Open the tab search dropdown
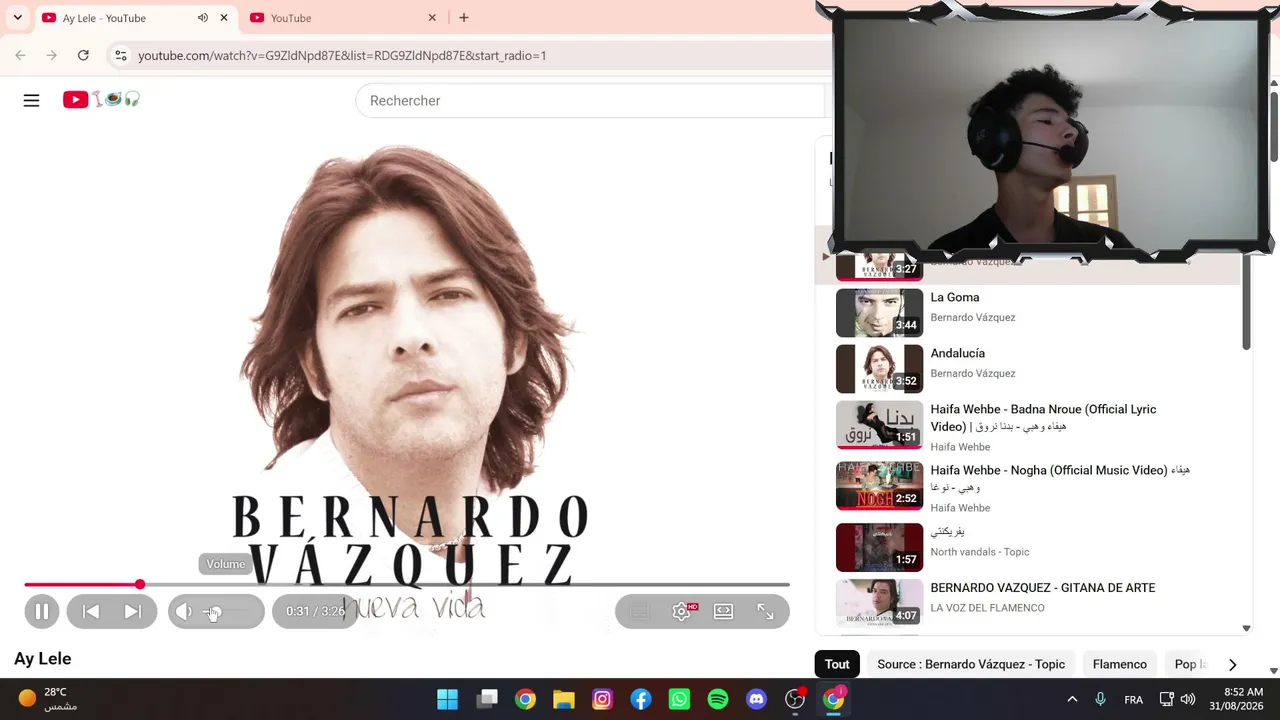 click(17, 18)
